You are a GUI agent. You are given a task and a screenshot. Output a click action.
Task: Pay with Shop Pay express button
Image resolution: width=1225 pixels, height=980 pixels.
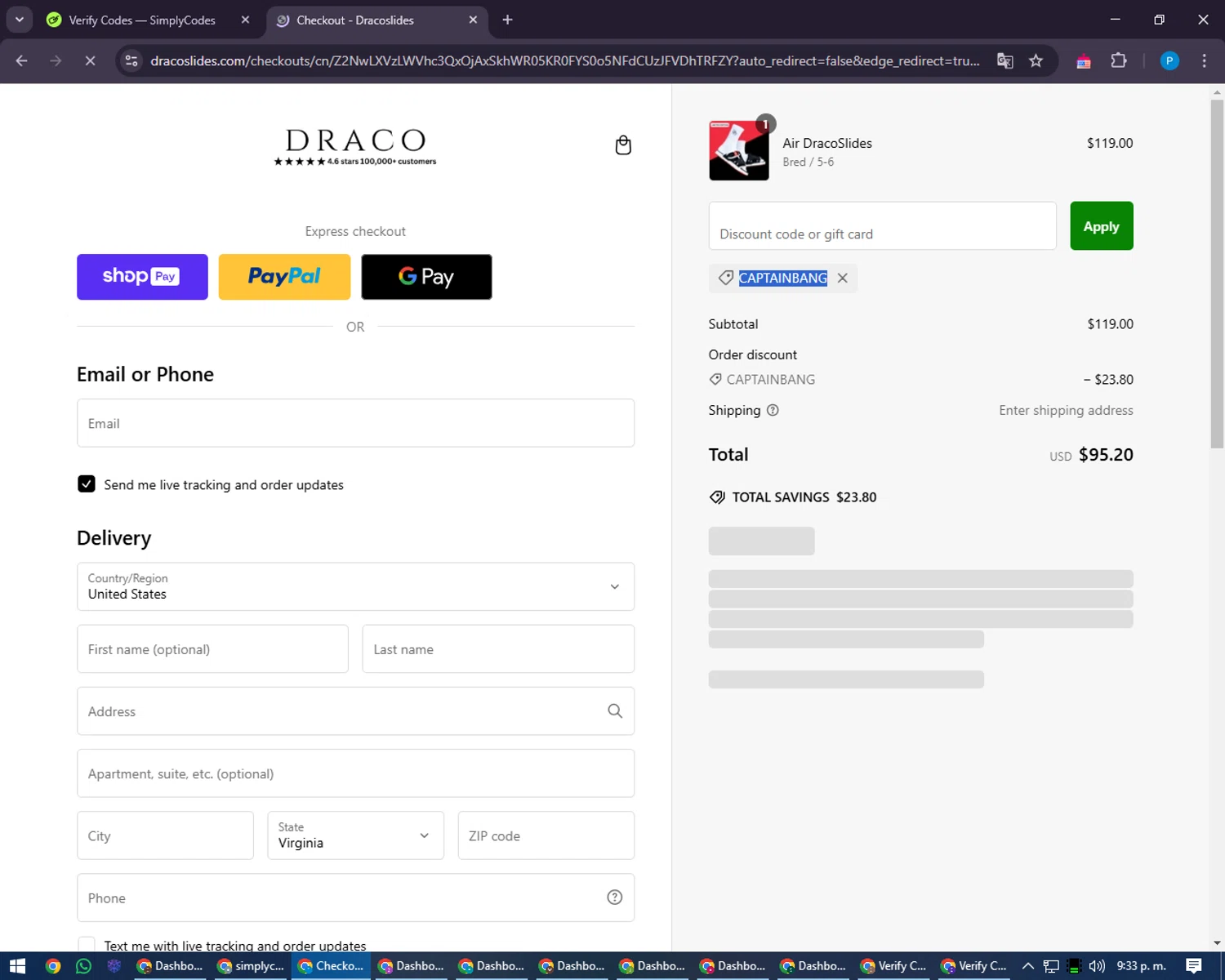142,277
